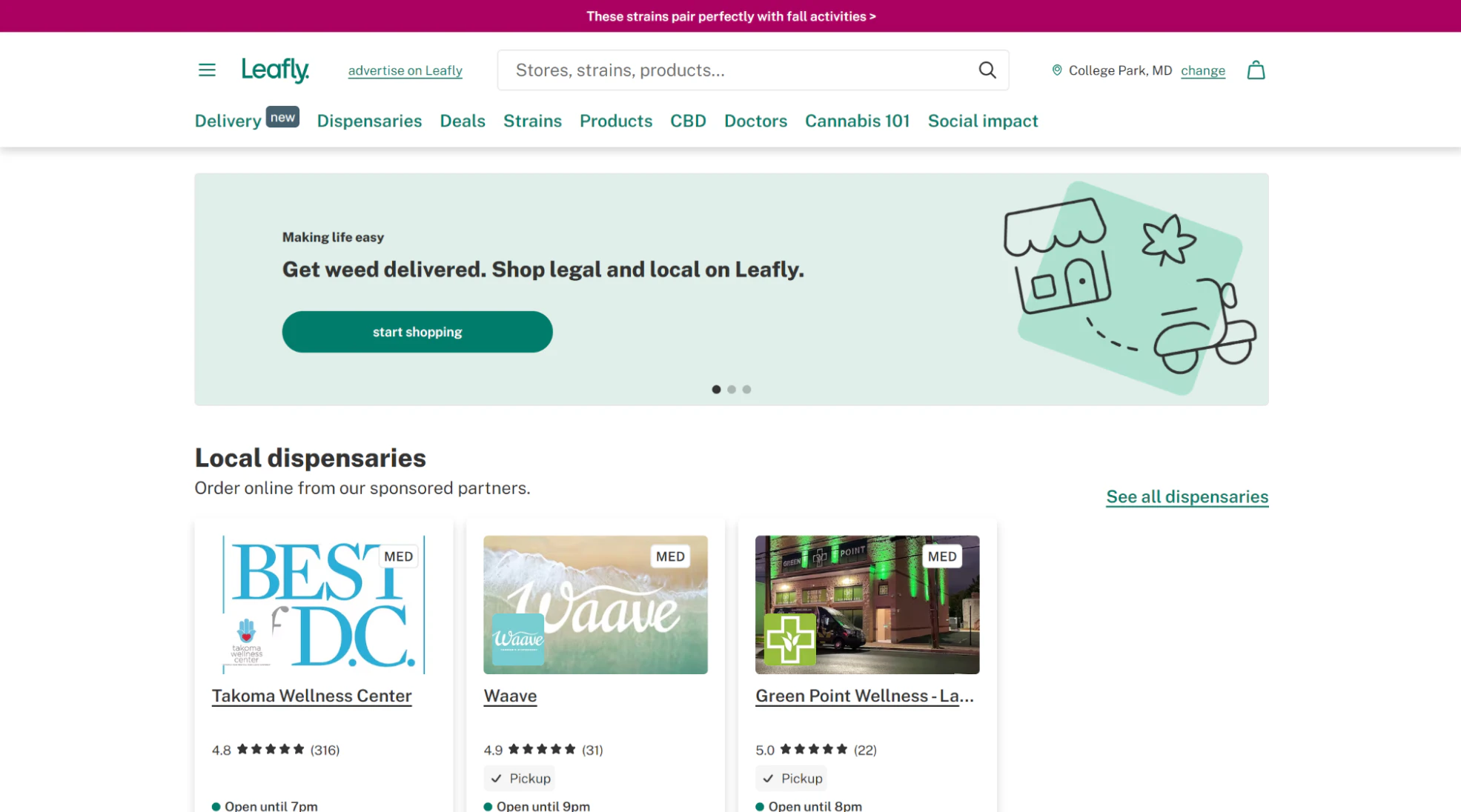The height and width of the screenshot is (812, 1461).
Task: Click the MED badge on Takoma card
Action: [399, 556]
